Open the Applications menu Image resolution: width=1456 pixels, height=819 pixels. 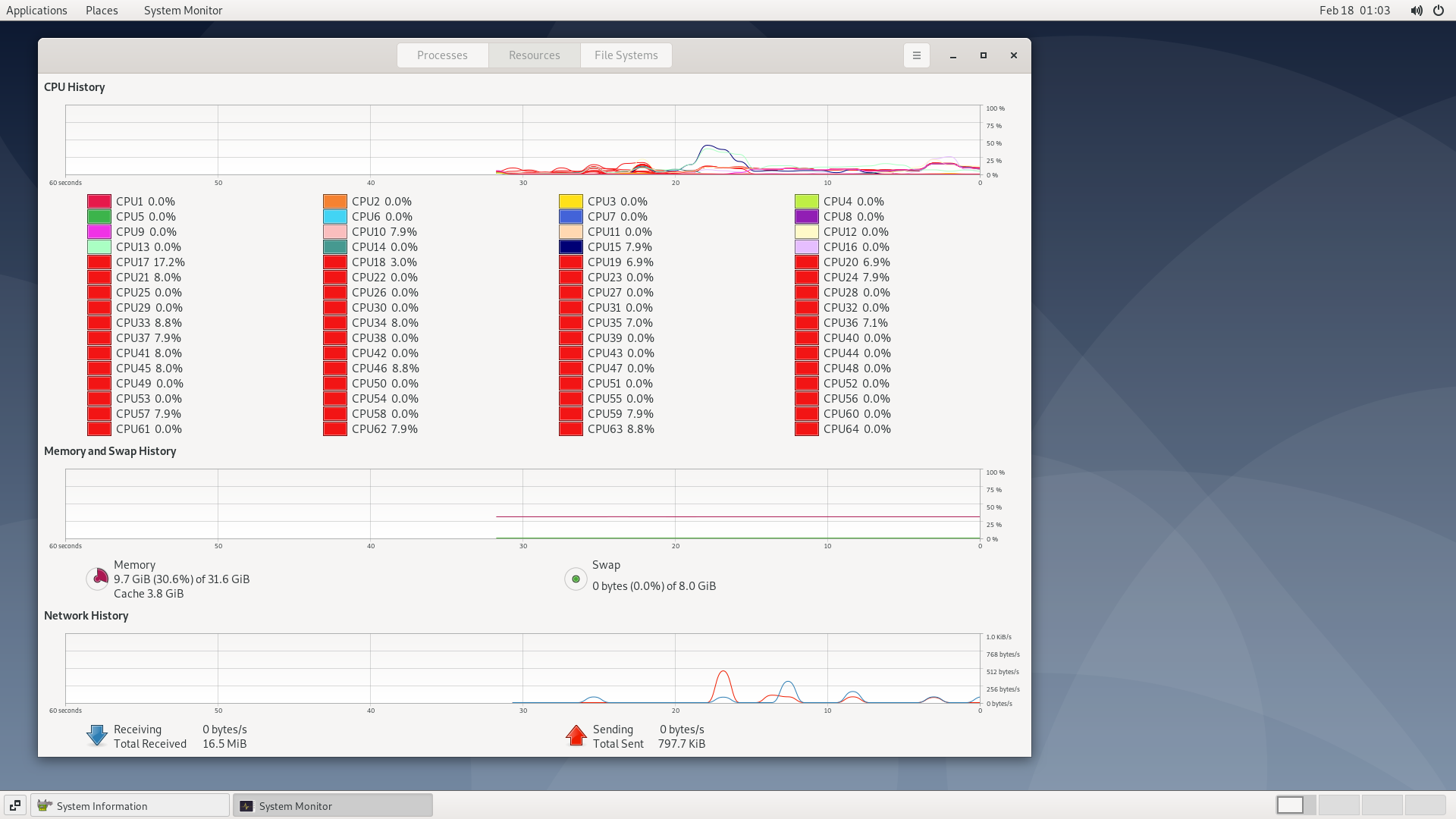[x=36, y=11]
